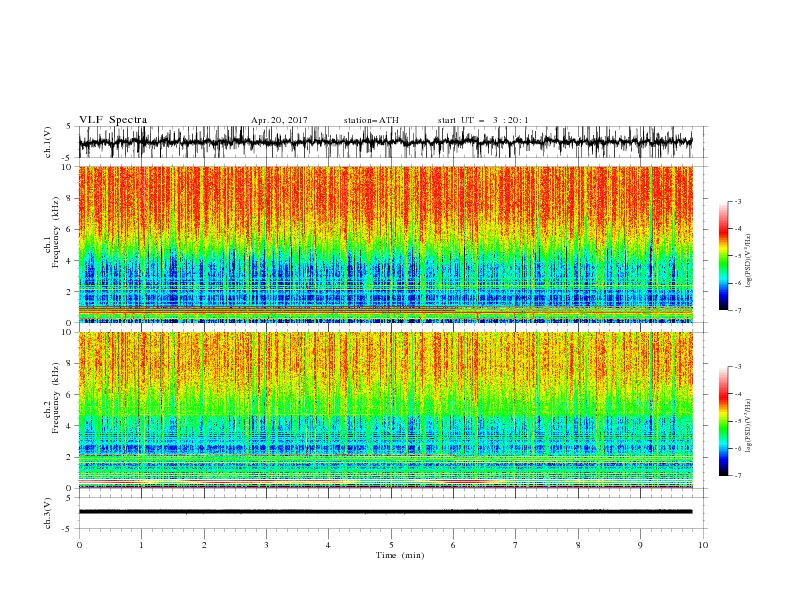Screen dimensions: 792x612
Task: Click the '-7' tick on the ch.1 colorbar
Action: [737, 310]
